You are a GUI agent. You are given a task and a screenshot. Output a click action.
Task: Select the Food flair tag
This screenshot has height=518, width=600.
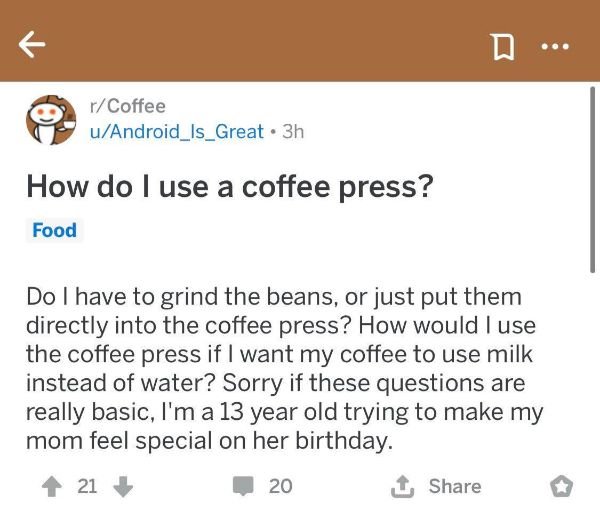tap(54, 230)
